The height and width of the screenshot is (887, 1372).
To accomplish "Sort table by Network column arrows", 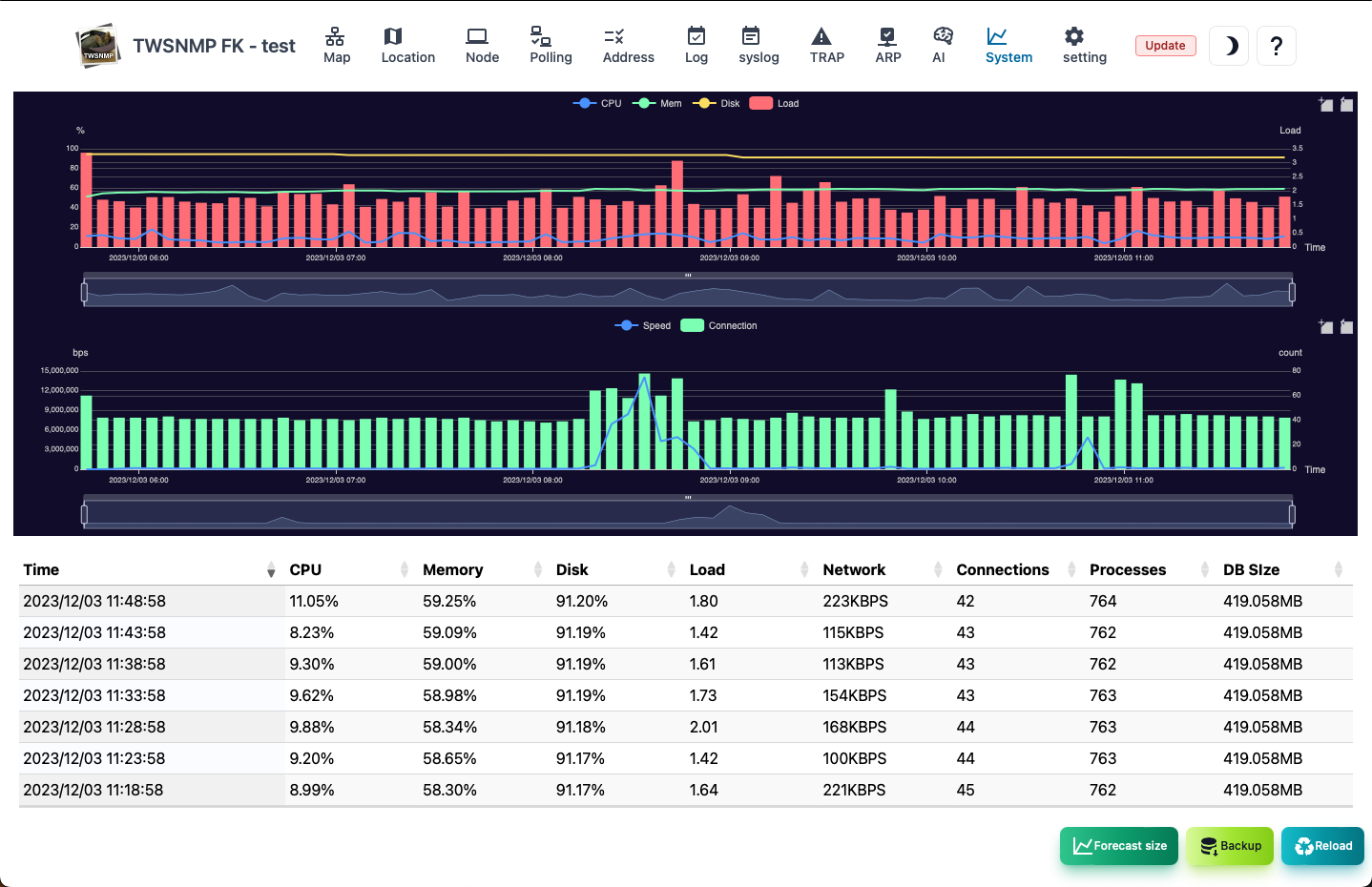I will pyautogui.click(x=938, y=570).
